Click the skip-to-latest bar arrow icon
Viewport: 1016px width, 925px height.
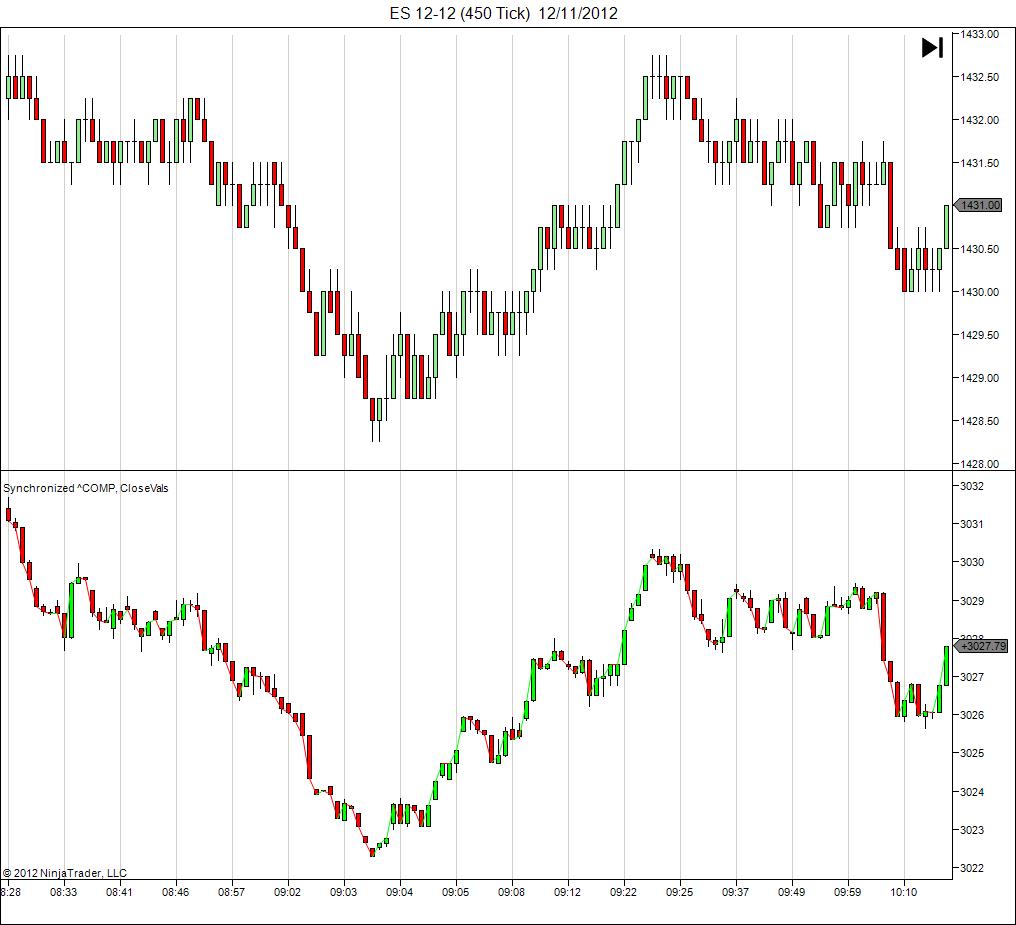(932, 47)
